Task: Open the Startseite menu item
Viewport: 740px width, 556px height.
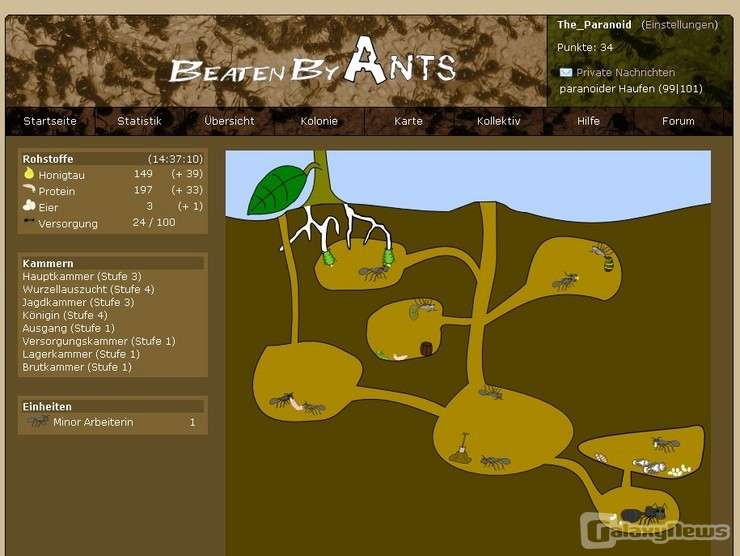Action: [x=50, y=121]
